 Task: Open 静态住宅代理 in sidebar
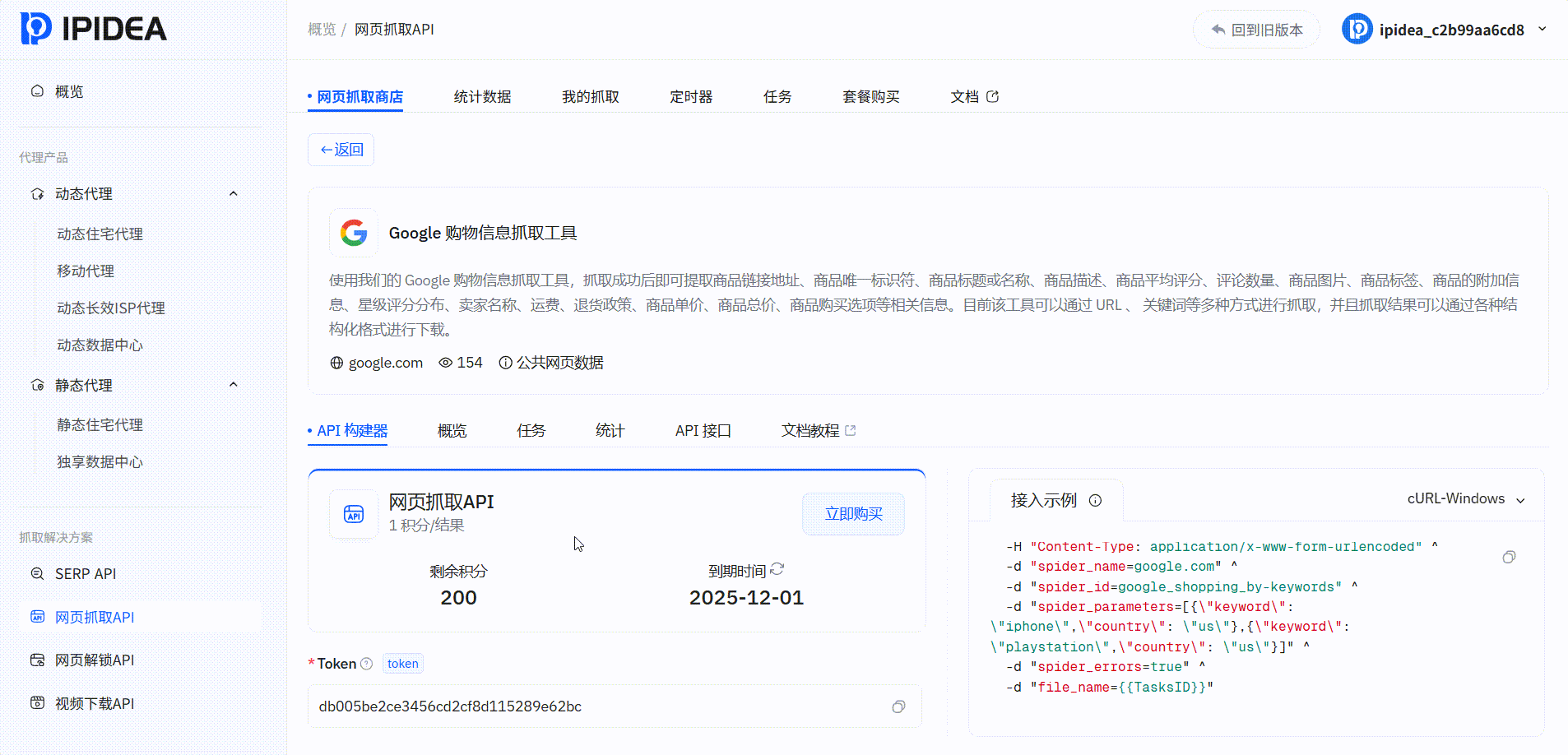coord(100,425)
